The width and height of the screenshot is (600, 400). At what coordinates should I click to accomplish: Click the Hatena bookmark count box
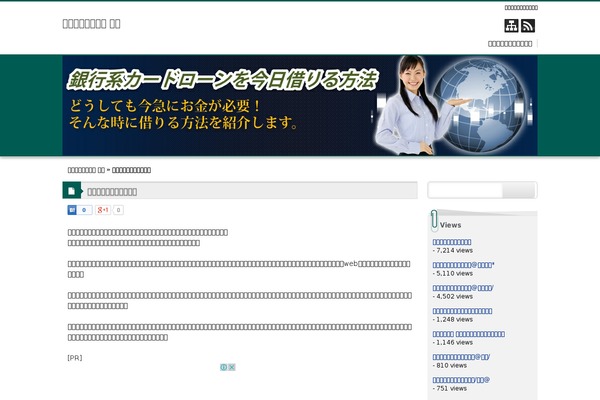(84, 210)
